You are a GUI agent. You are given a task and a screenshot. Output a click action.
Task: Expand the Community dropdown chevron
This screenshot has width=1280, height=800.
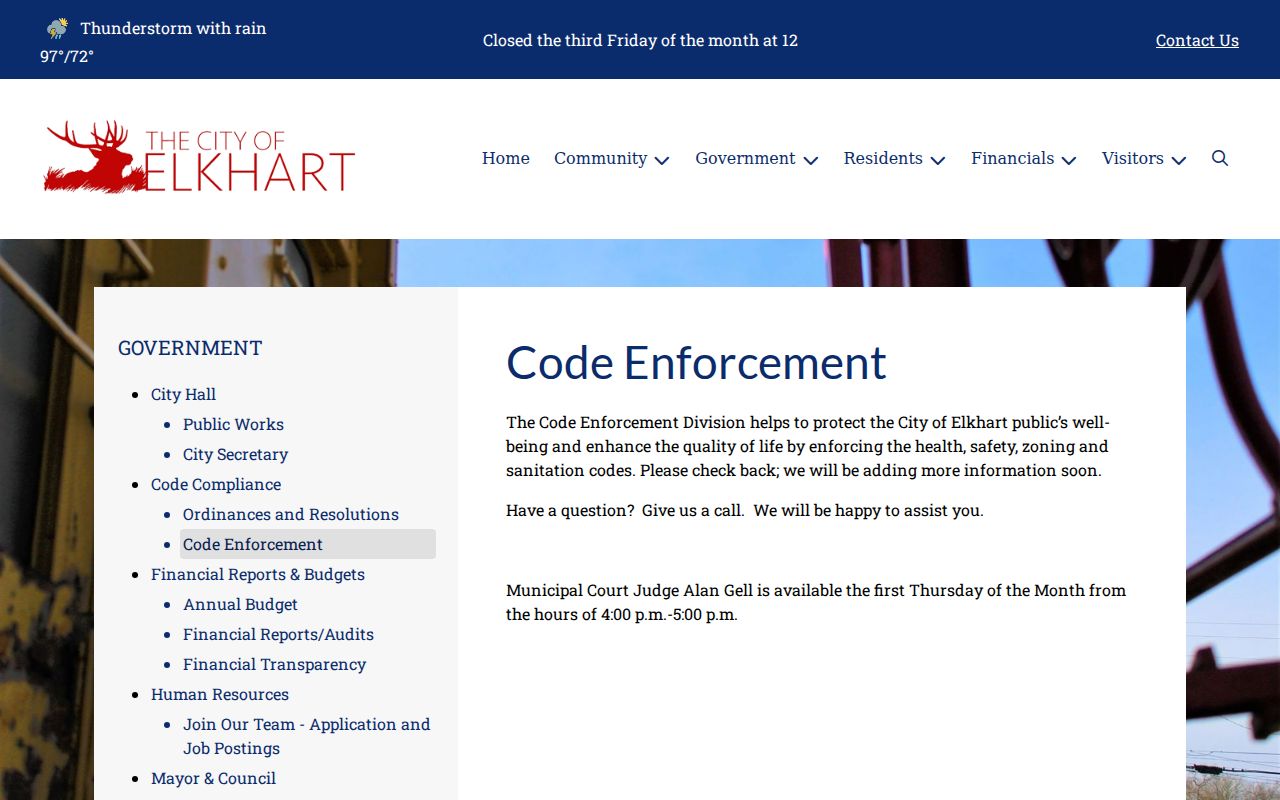(662, 160)
